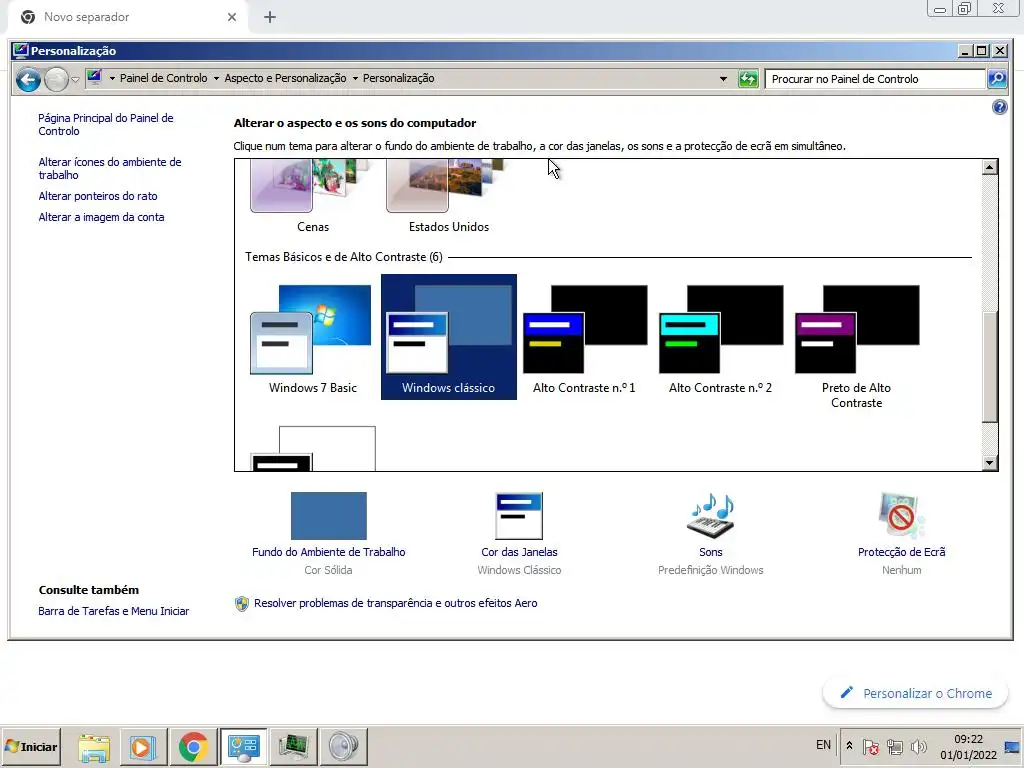Show hidden tray icons arrow
The image size is (1024, 768).
tap(849, 746)
